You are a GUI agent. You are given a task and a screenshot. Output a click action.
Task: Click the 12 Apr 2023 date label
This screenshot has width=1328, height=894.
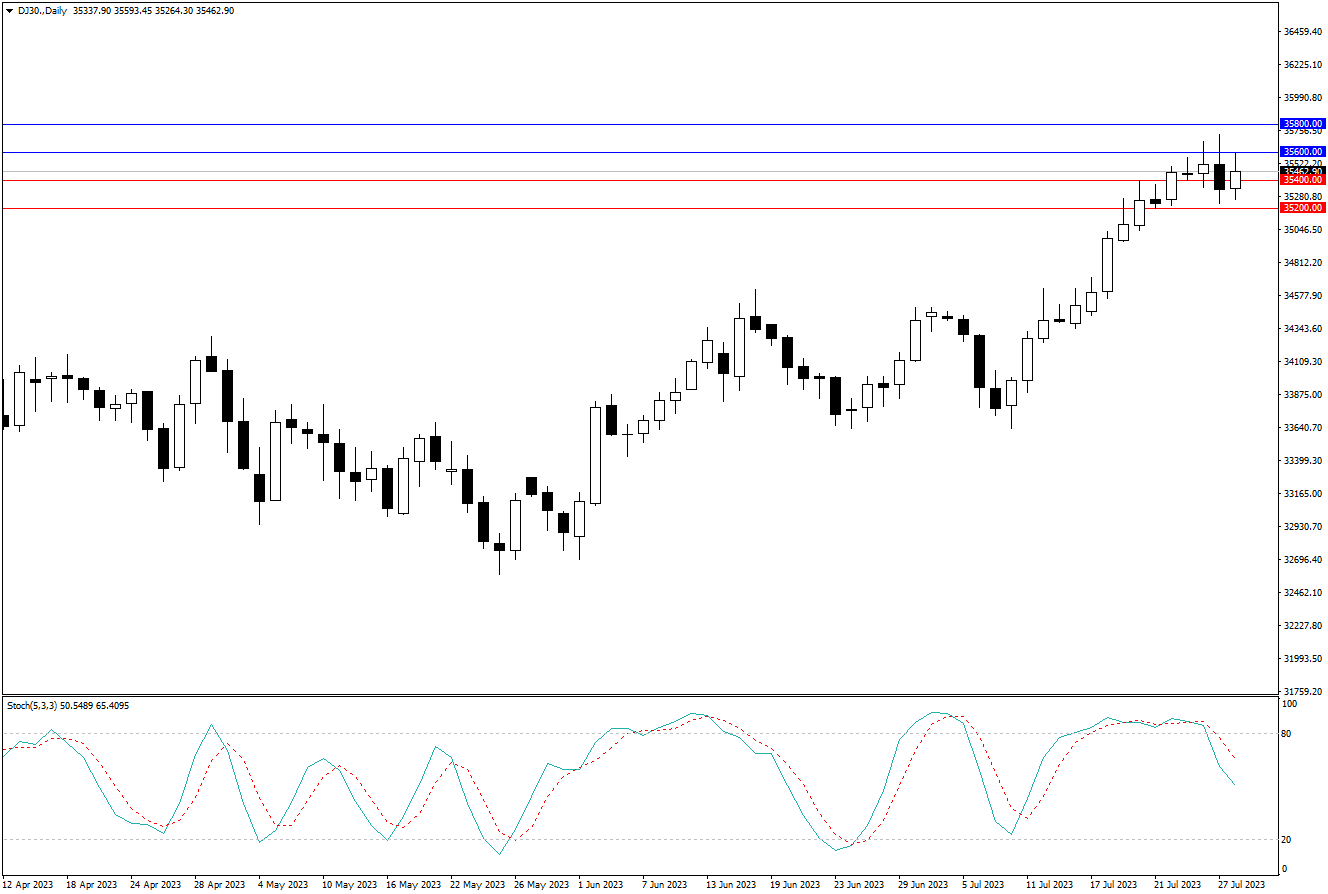tap(27, 884)
